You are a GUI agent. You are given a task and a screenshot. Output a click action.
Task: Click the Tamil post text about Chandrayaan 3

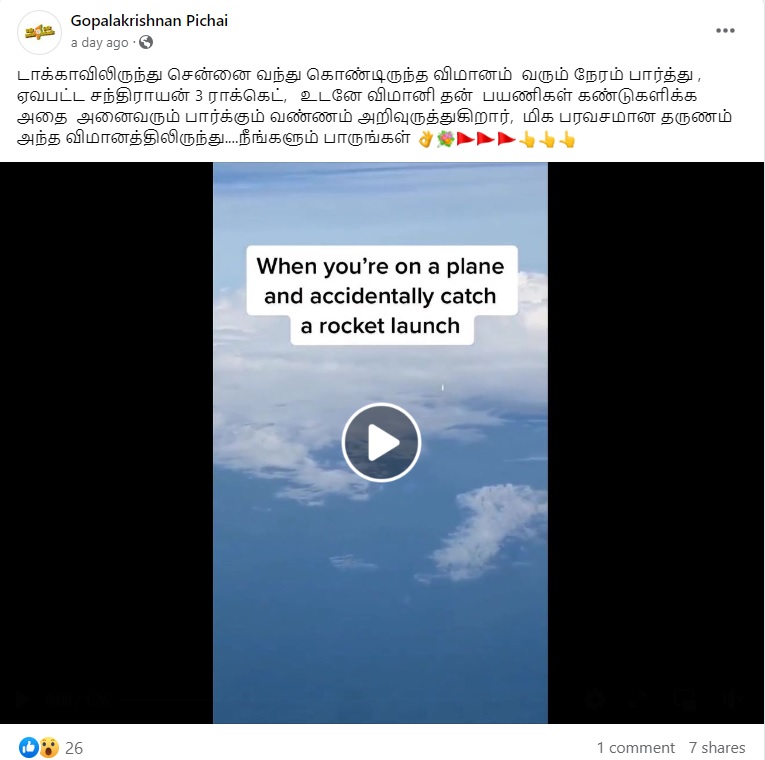point(374,106)
